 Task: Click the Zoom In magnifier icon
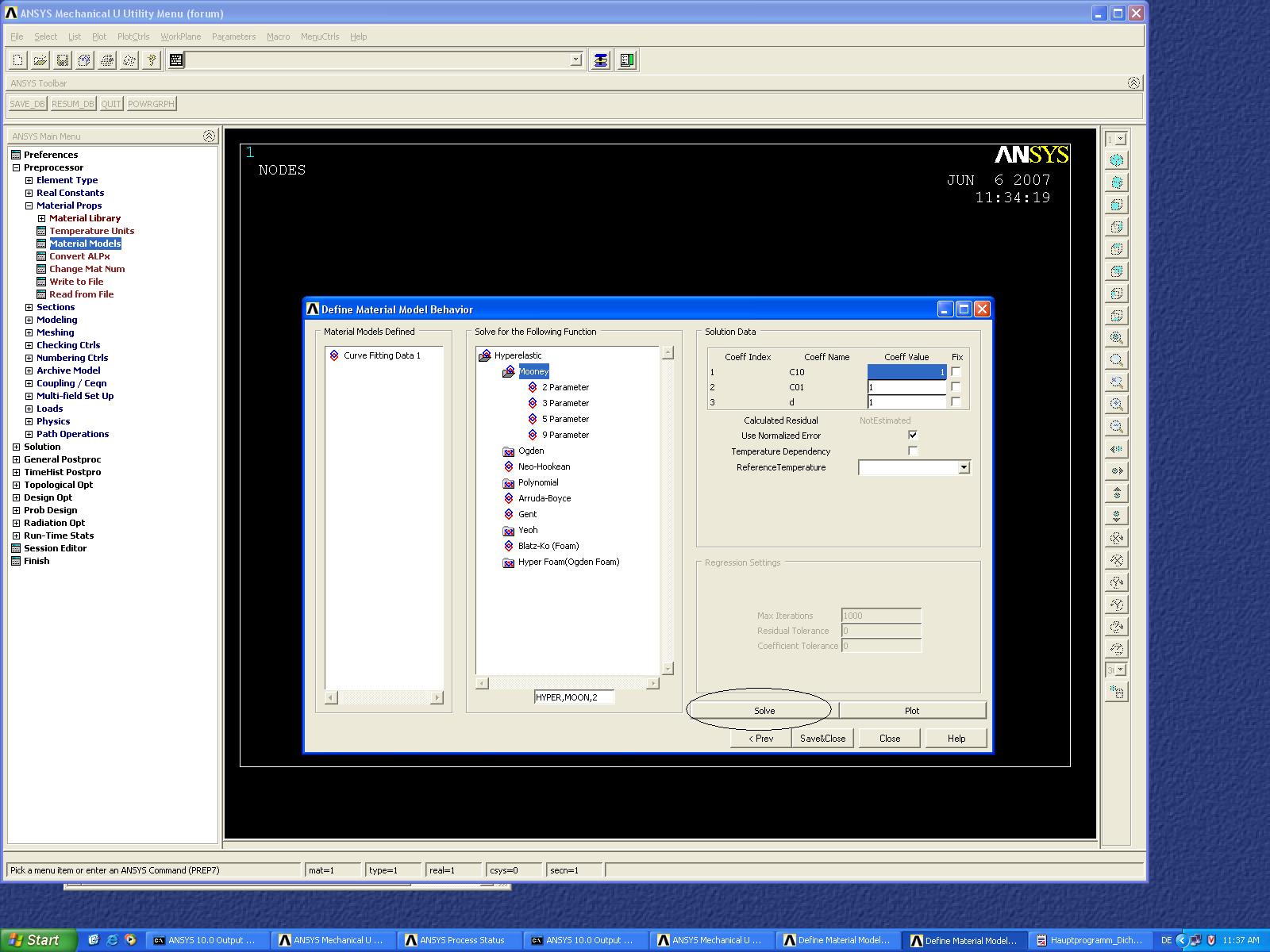[x=1117, y=405]
